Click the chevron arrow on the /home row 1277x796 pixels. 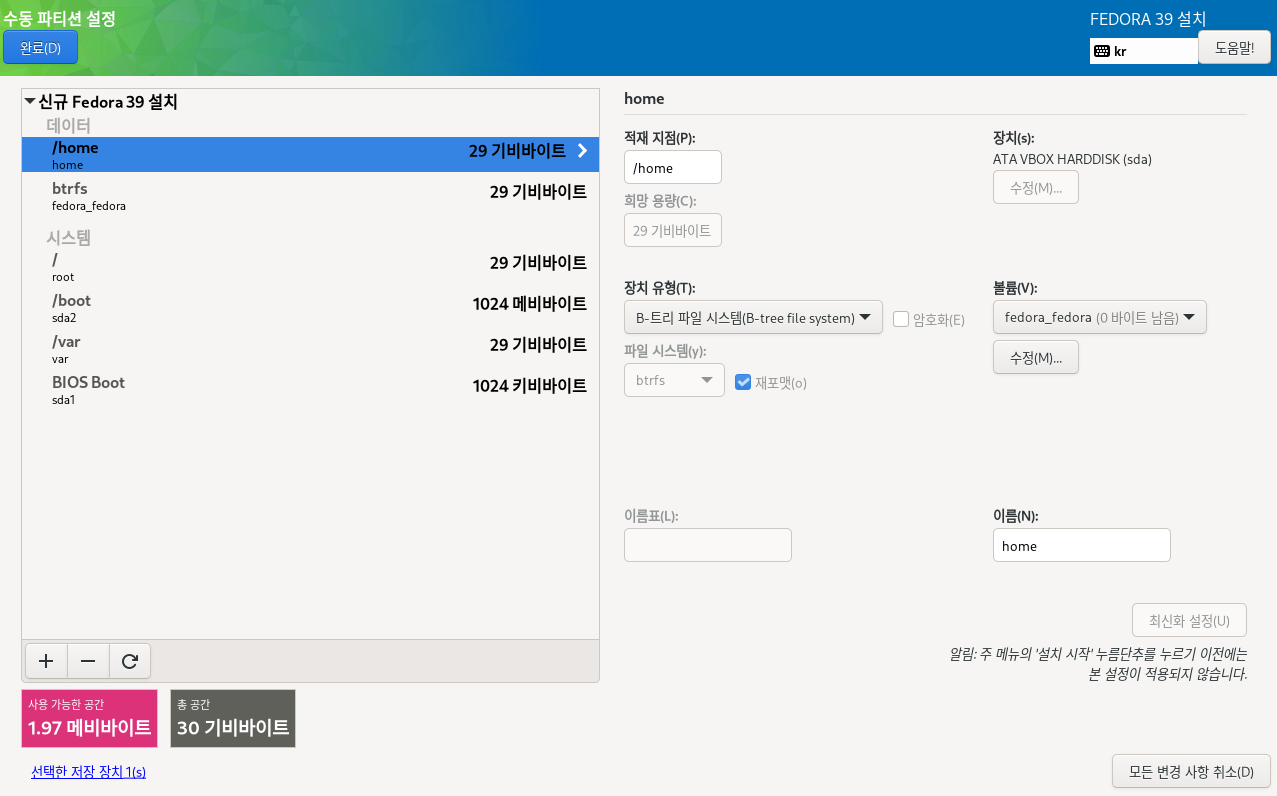pos(583,151)
